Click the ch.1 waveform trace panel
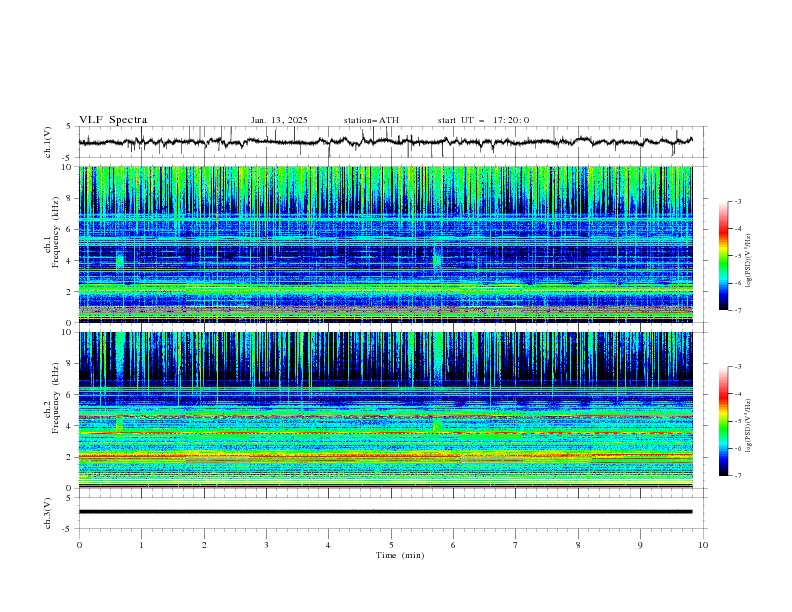The image size is (792, 612). (392, 142)
